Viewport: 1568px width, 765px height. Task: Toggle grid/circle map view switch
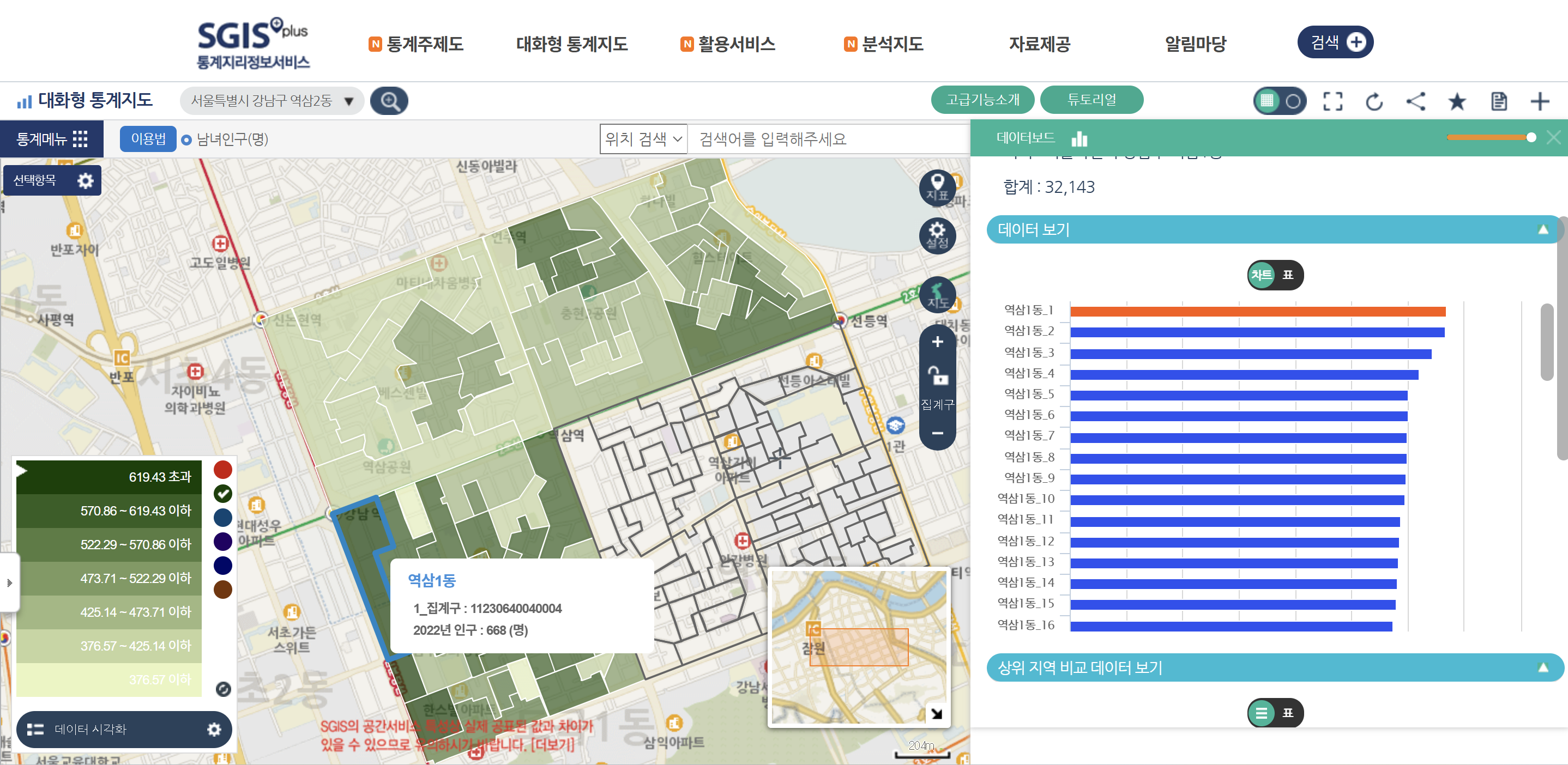click(1280, 101)
